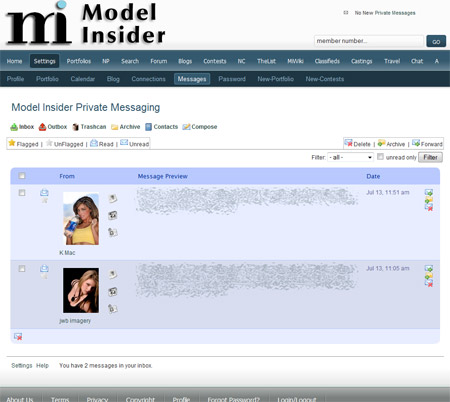Click the Filter button
The image size is (450, 402).
(x=430, y=157)
